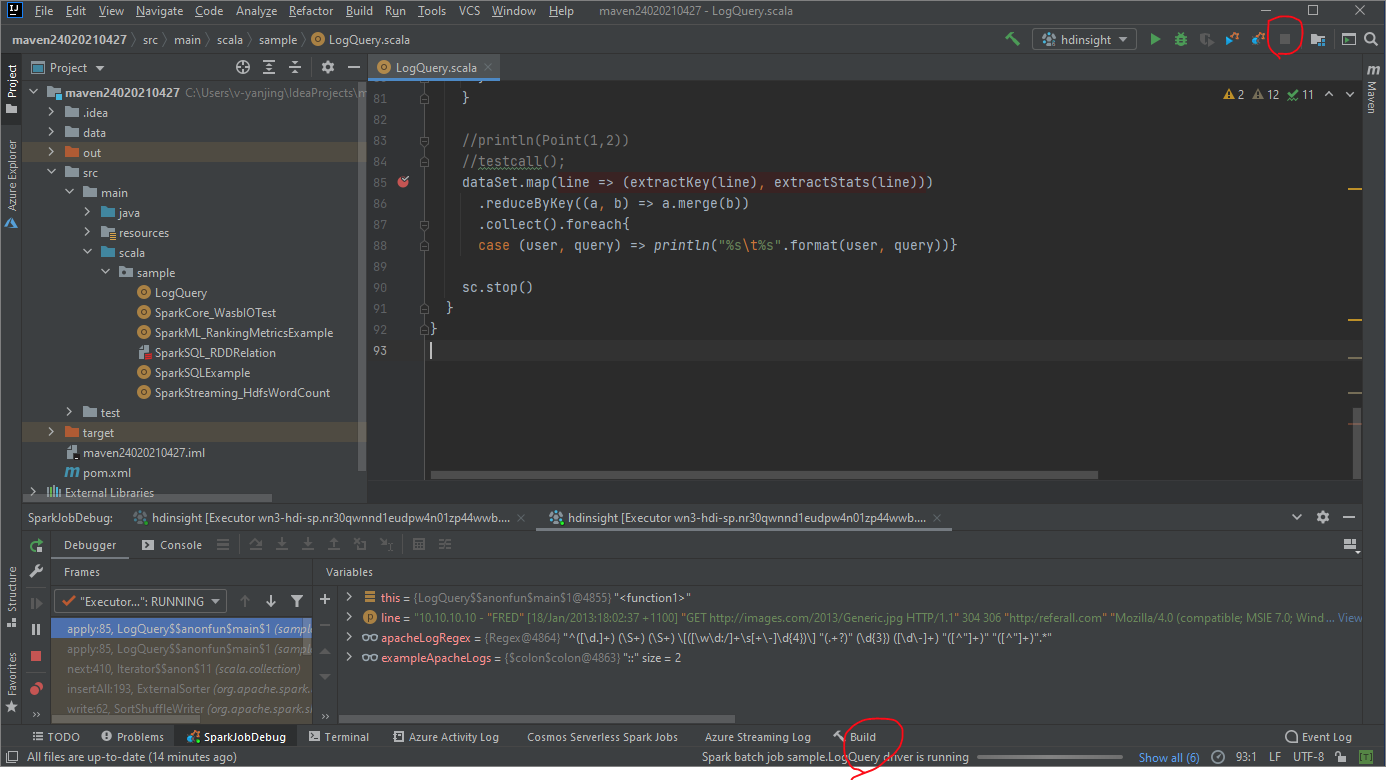Stop the running Spark job
Viewport: 1386px width, 780px height.
pos(1284,38)
